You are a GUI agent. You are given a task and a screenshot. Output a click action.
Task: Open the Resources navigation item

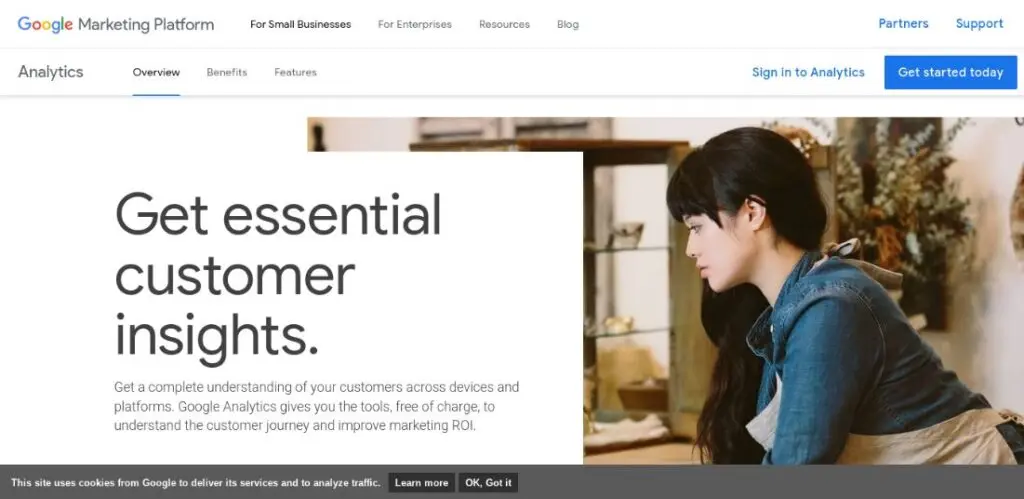504,24
